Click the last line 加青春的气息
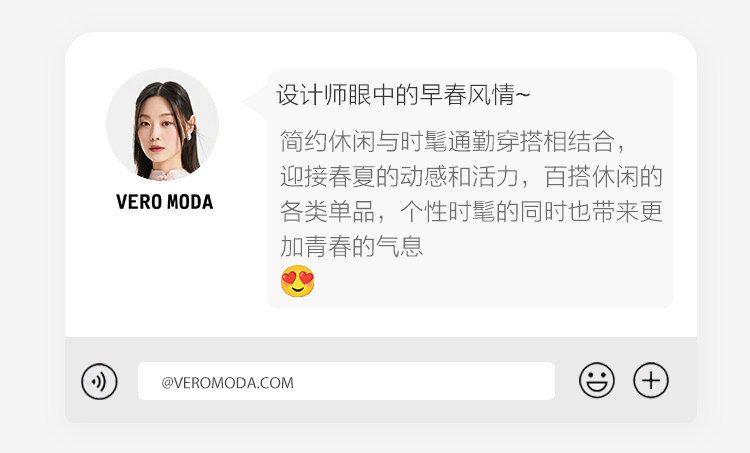This screenshot has height=453, width=750. pos(352,247)
